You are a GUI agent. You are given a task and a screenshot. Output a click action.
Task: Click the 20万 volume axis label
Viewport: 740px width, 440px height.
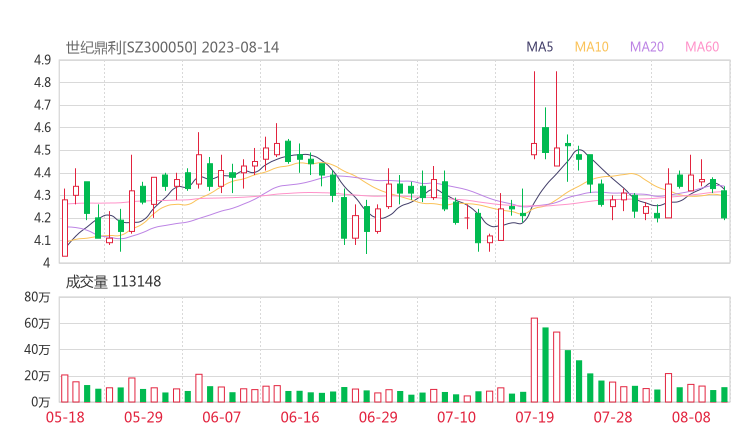click(x=38, y=376)
